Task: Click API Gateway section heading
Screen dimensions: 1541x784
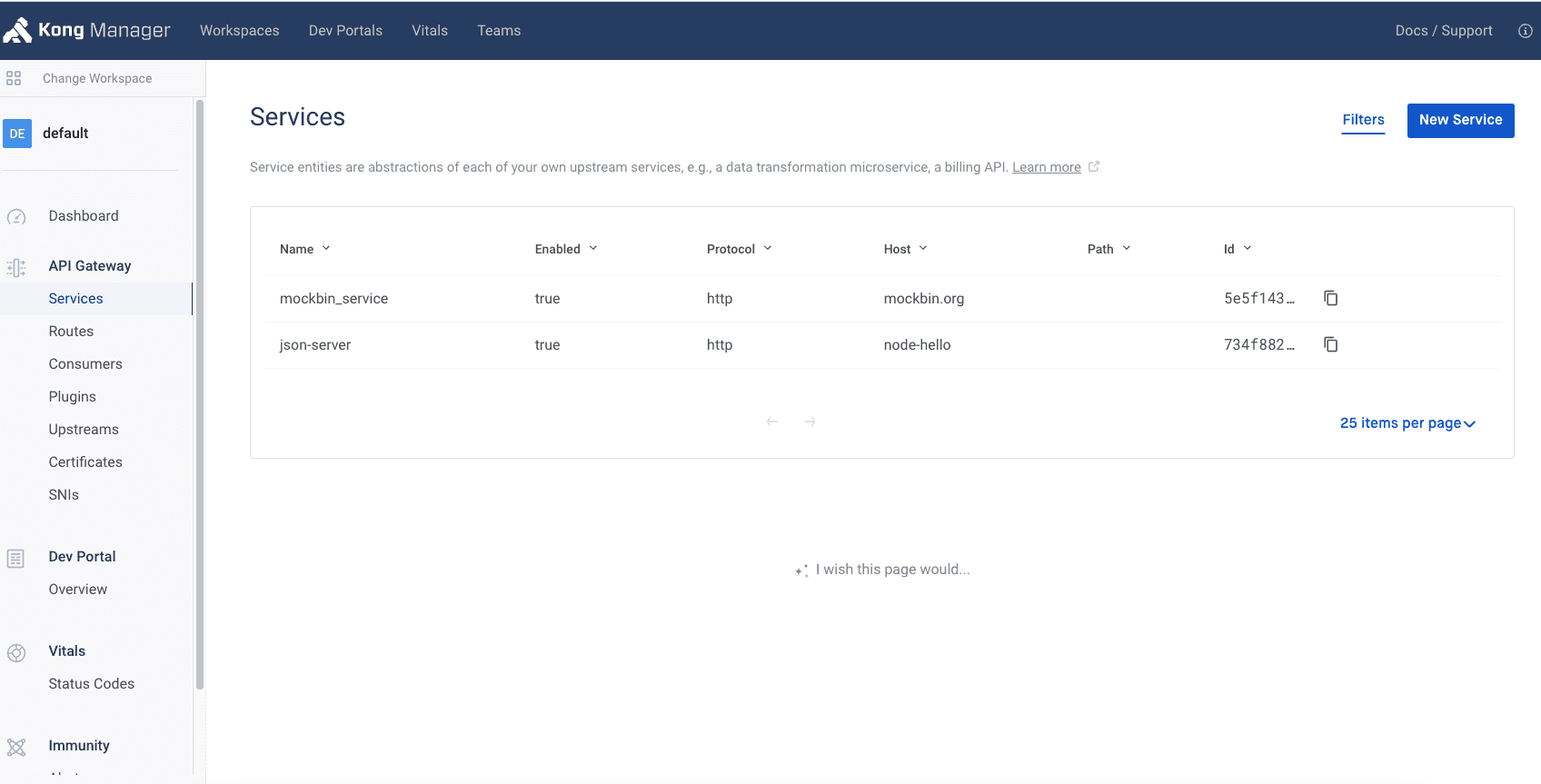Action: [x=90, y=266]
